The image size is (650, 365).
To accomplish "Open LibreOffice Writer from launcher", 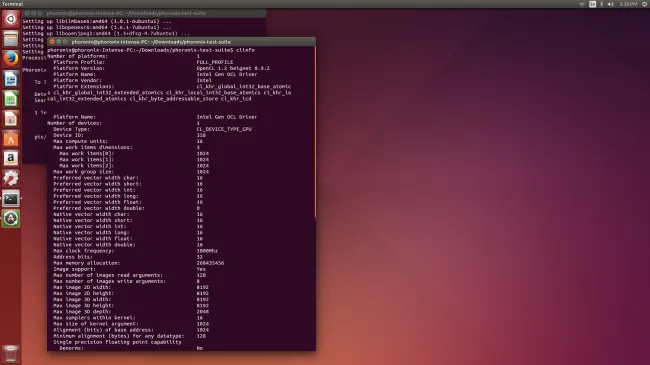I will tap(11, 79).
